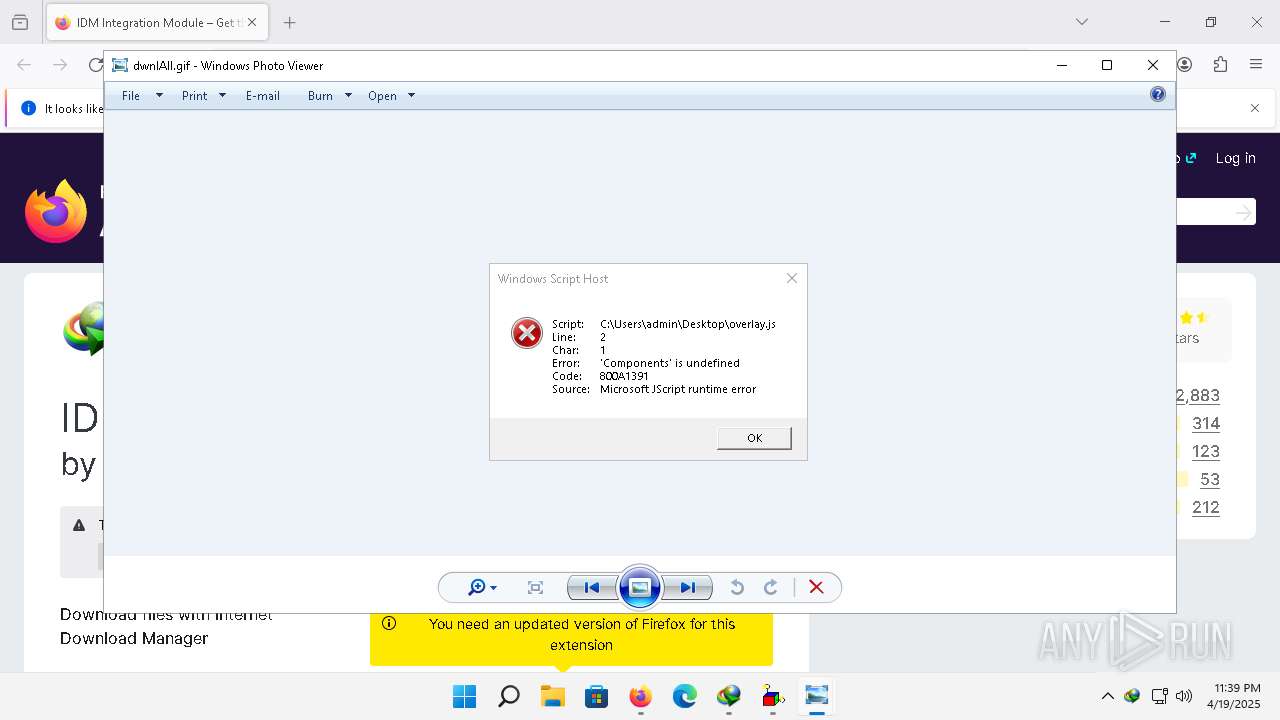Open Firefox account icon
Image resolution: width=1280 pixels, height=720 pixels.
pos(1185,65)
